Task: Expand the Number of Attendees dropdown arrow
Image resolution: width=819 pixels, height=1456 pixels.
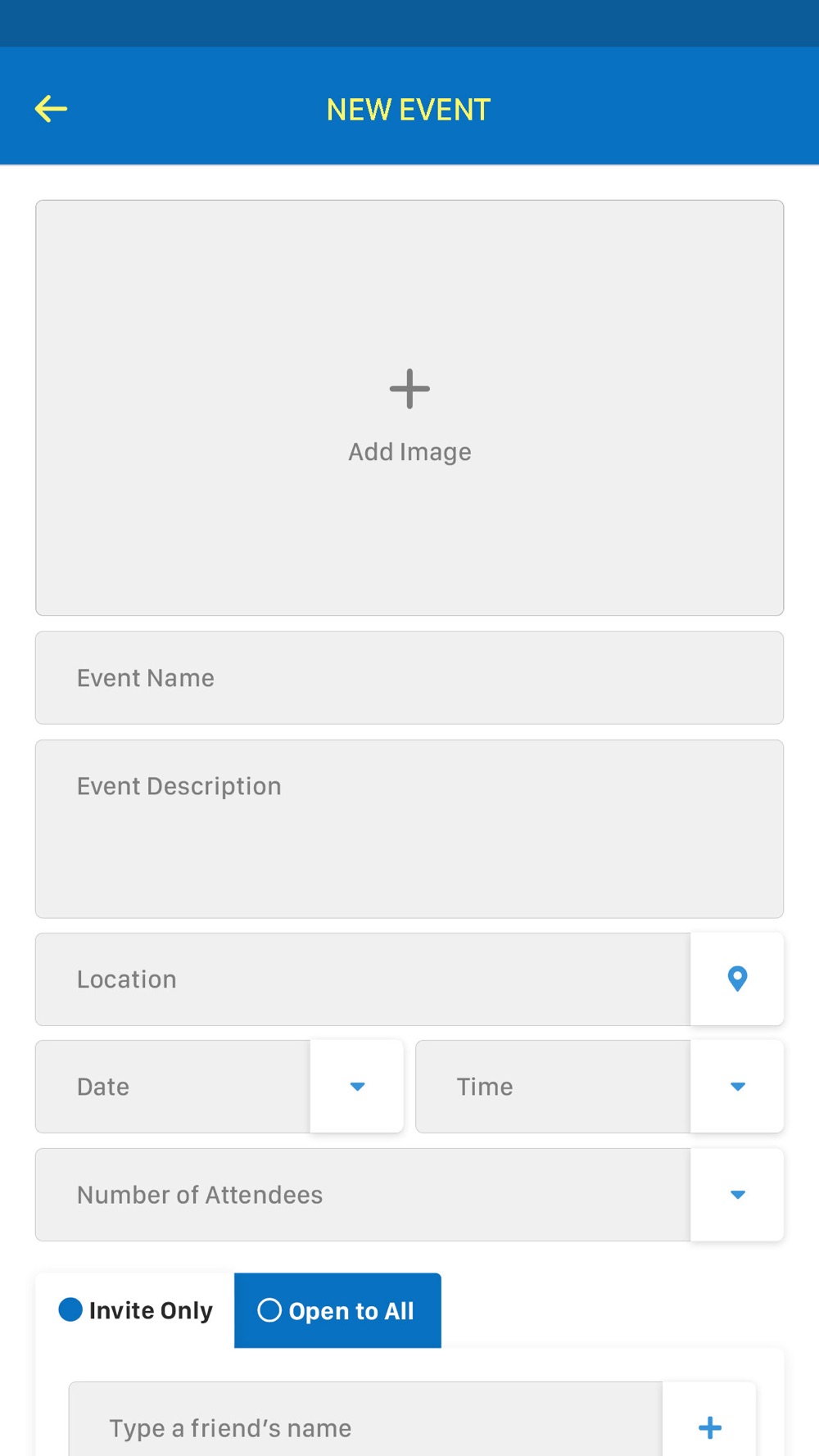Action: [x=737, y=1195]
